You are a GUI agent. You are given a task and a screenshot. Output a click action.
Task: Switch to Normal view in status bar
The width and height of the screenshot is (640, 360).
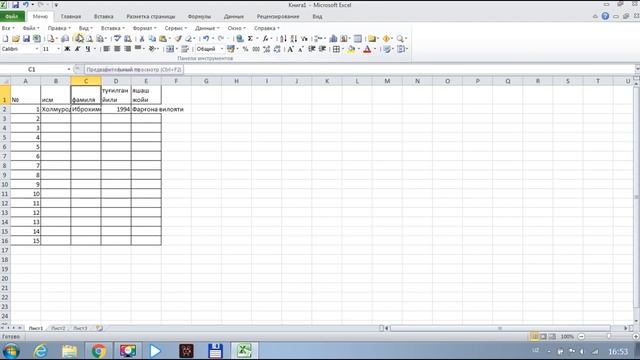(534, 337)
